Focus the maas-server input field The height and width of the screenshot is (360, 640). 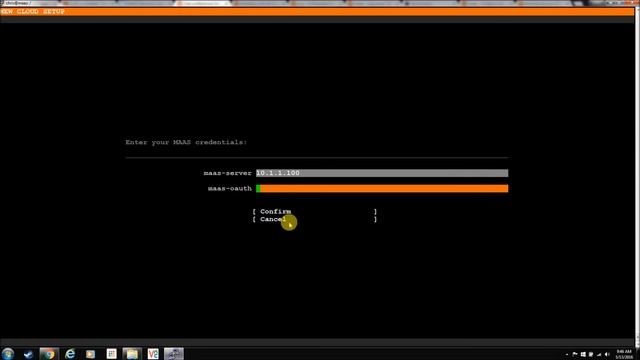(x=382, y=173)
